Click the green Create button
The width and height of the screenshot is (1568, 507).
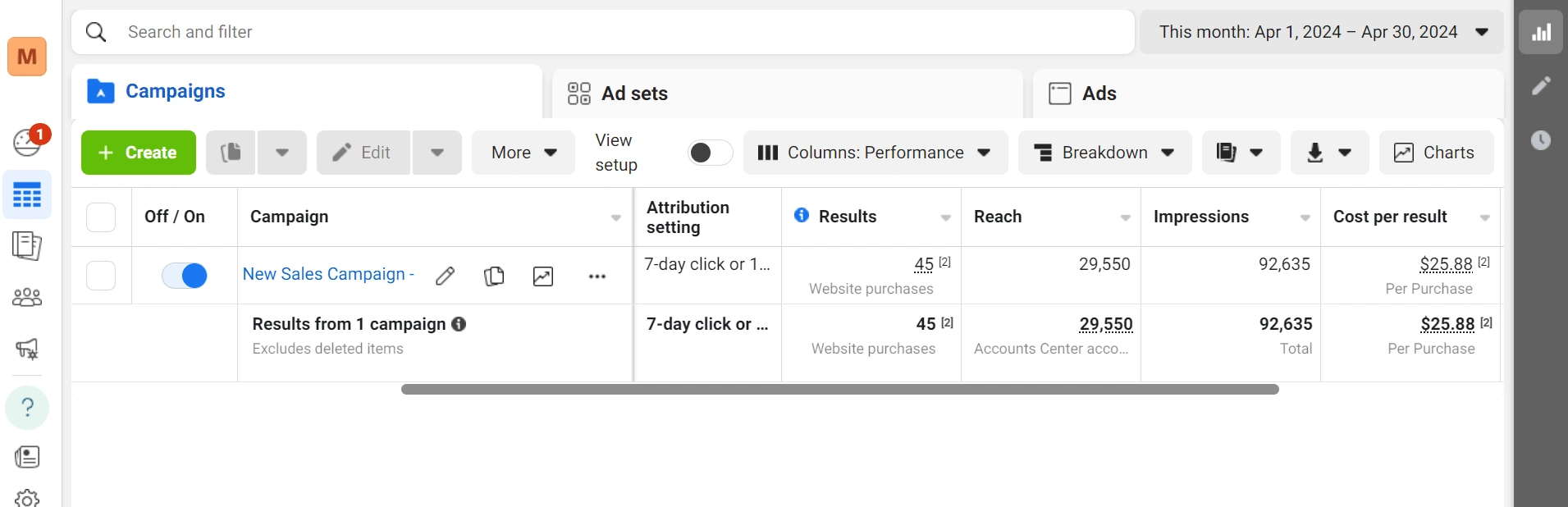pyautogui.click(x=139, y=153)
